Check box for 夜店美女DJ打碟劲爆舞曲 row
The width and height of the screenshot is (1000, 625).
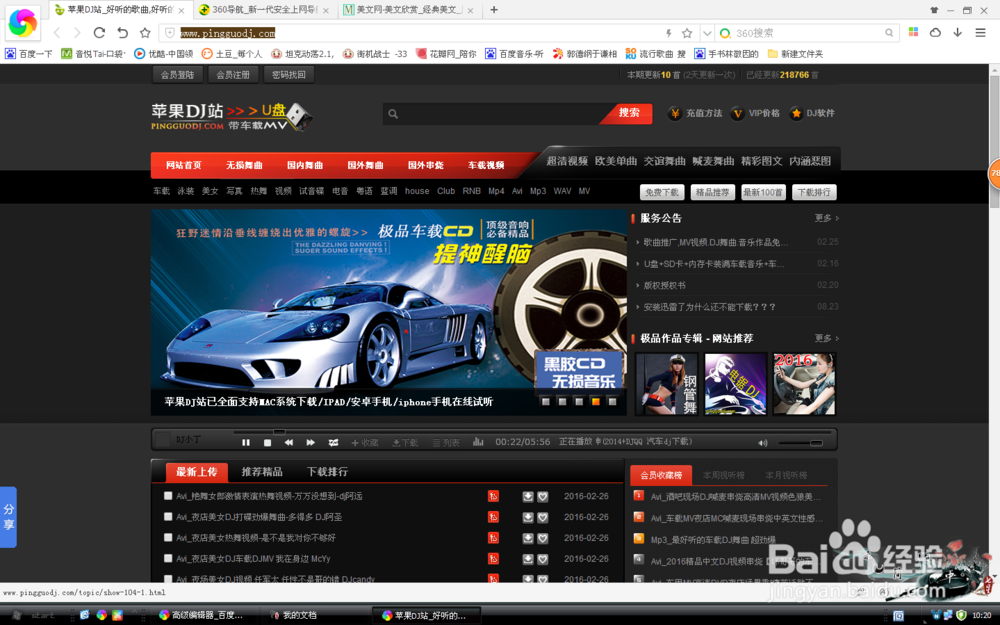(168, 517)
